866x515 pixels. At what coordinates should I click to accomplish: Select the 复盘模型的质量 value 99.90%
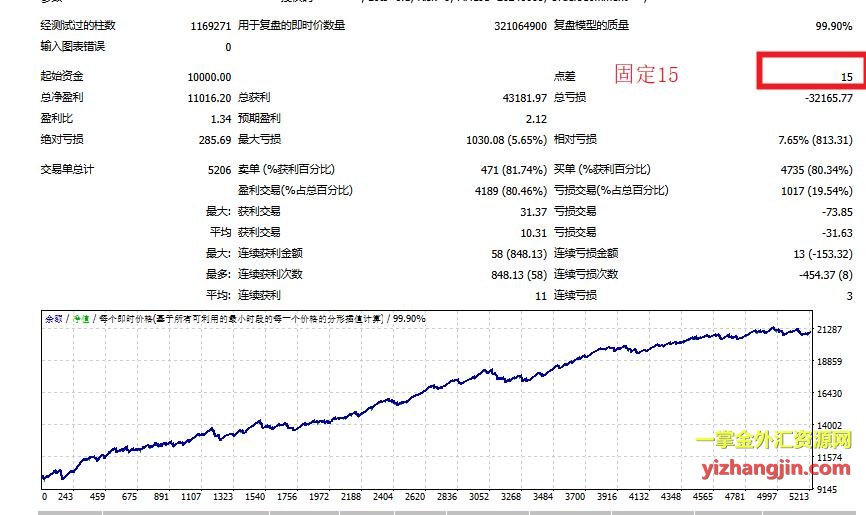pos(832,25)
